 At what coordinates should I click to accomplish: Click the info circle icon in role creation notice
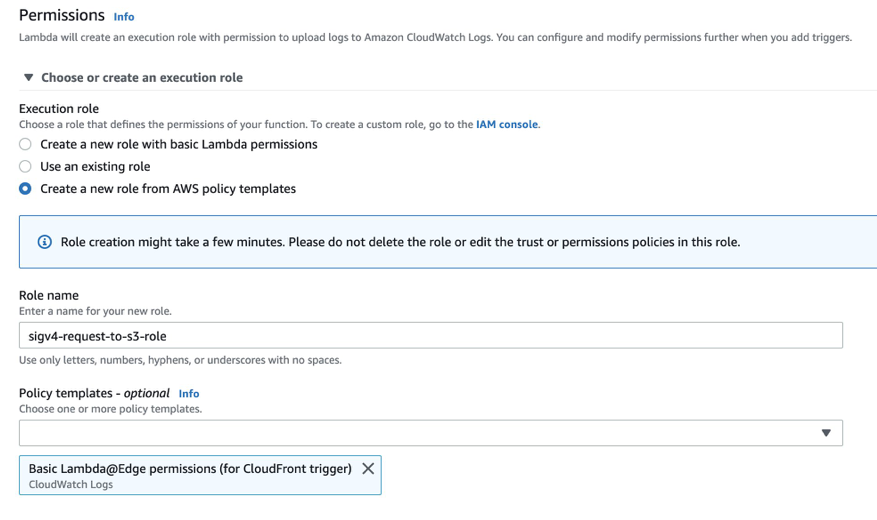coord(44,242)
